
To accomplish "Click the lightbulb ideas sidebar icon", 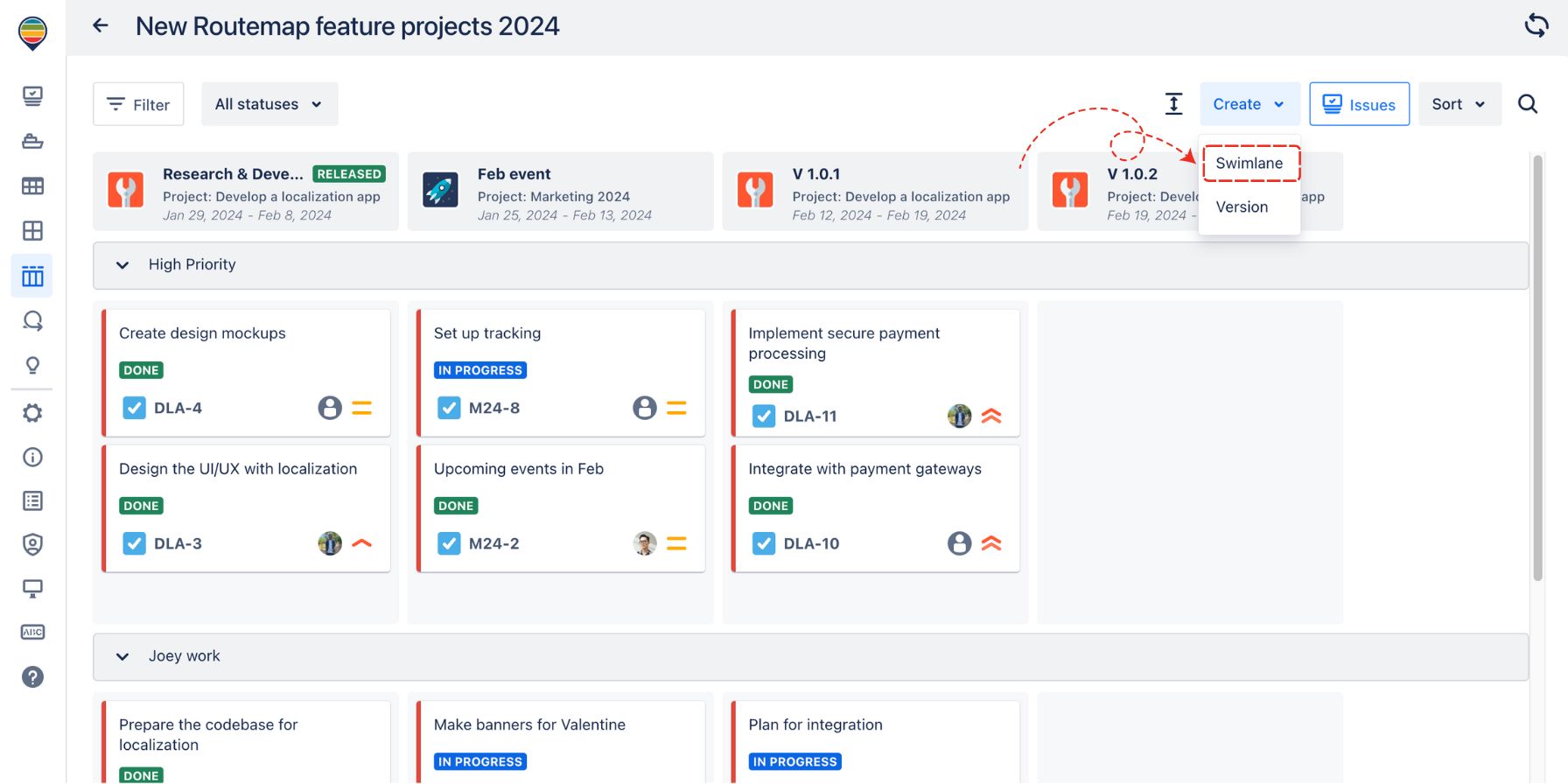I will 32,365.
